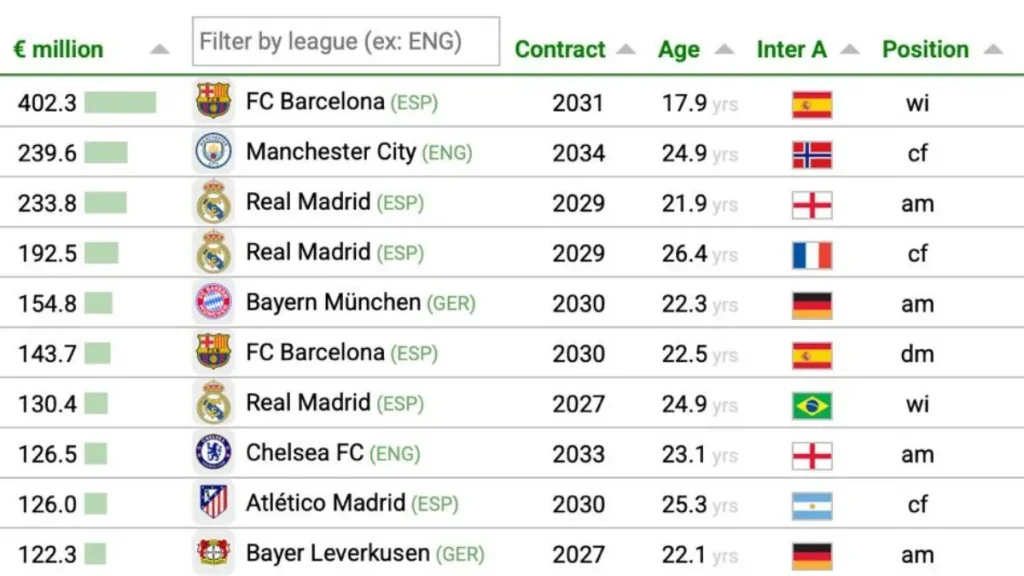Click the Bayer Leverkusen club logo
This screenshot has width=1024, height=576.
click(x=214, y=552)
